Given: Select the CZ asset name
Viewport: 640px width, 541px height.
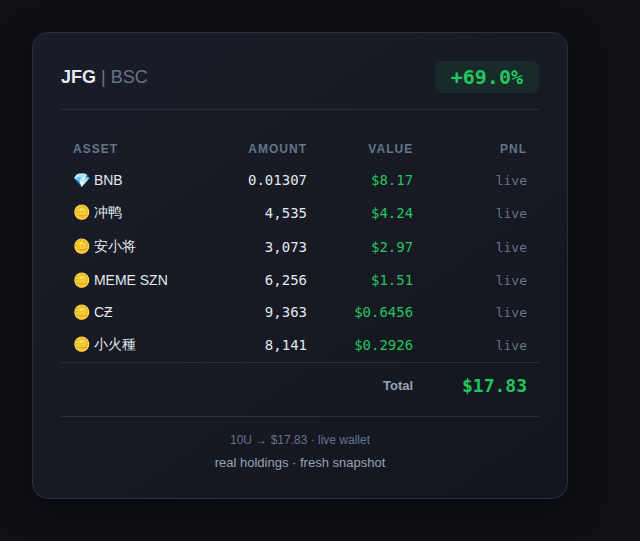Looking at the screenshot, I should [103, 312].
